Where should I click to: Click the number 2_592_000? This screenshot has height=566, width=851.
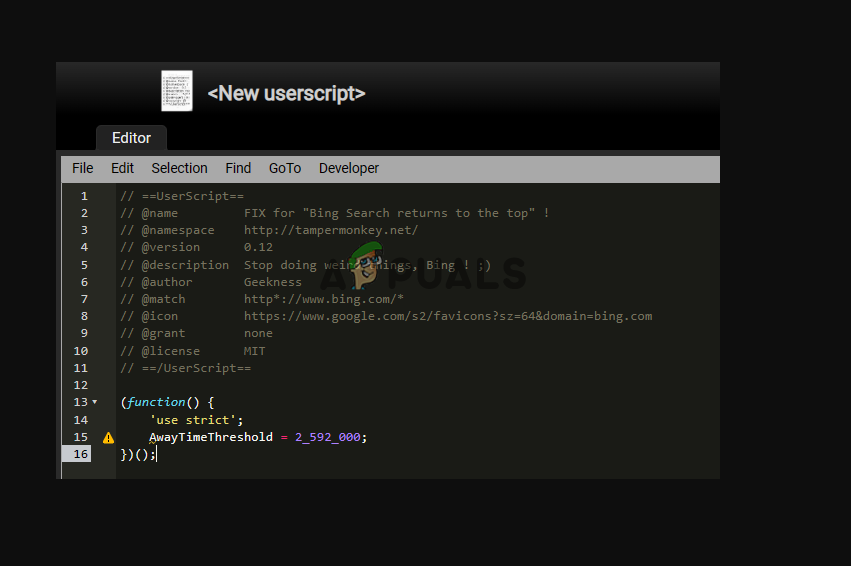point(327,437)
